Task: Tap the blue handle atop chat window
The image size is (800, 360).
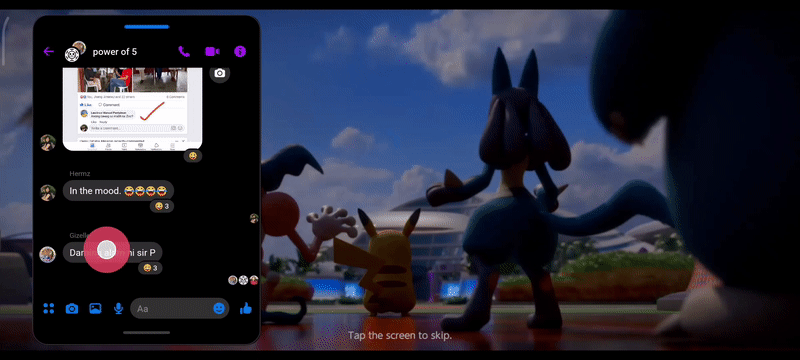Action: point(146,27)
